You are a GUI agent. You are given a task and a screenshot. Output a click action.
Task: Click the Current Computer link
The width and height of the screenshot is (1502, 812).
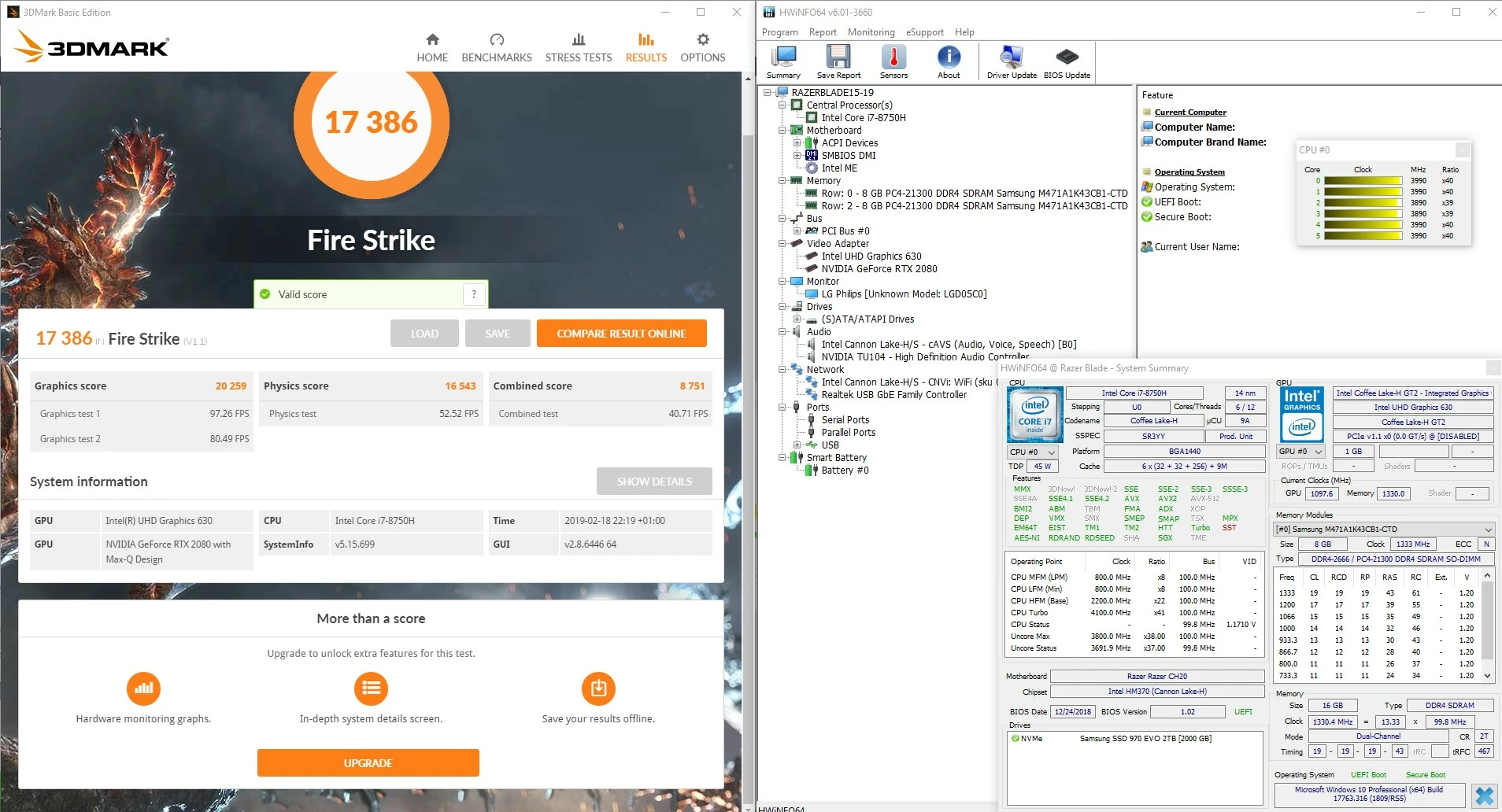point(1190,113)
